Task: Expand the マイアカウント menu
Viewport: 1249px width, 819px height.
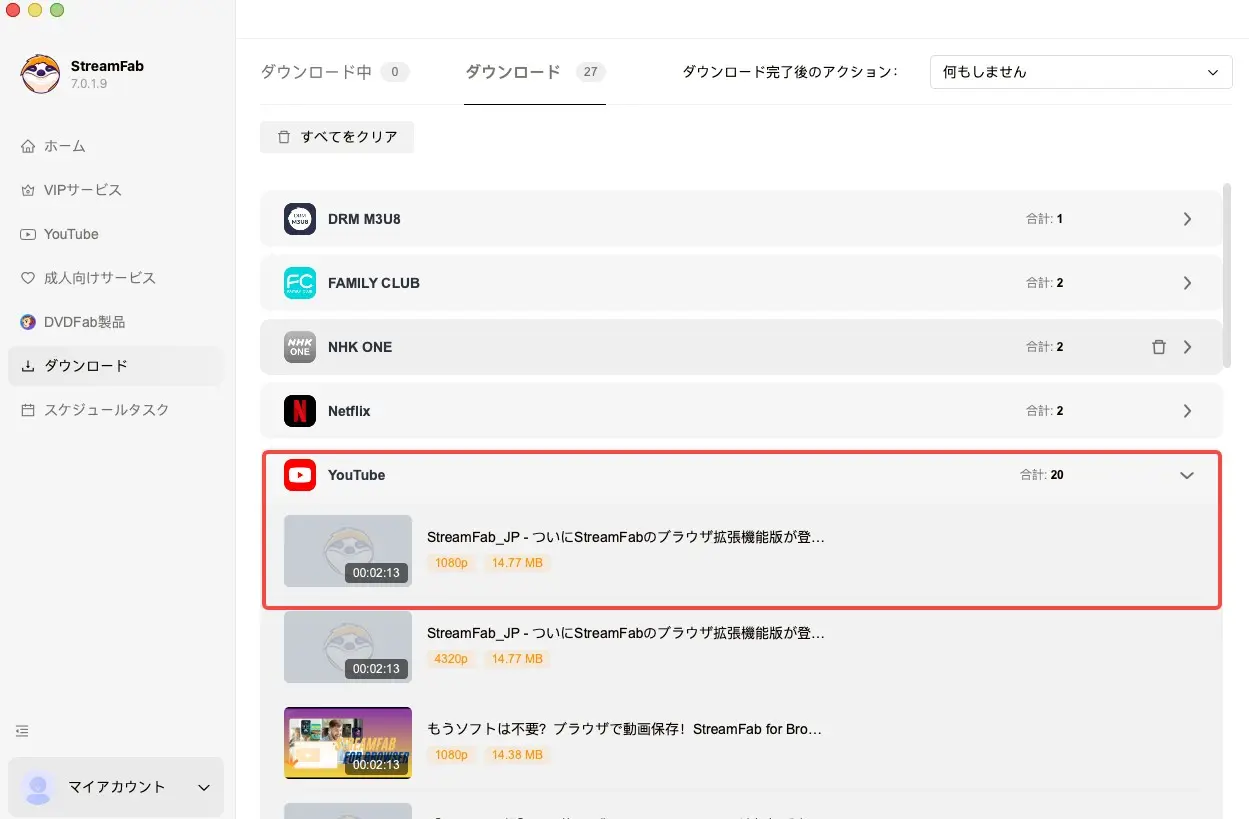Action: point(116,787)
